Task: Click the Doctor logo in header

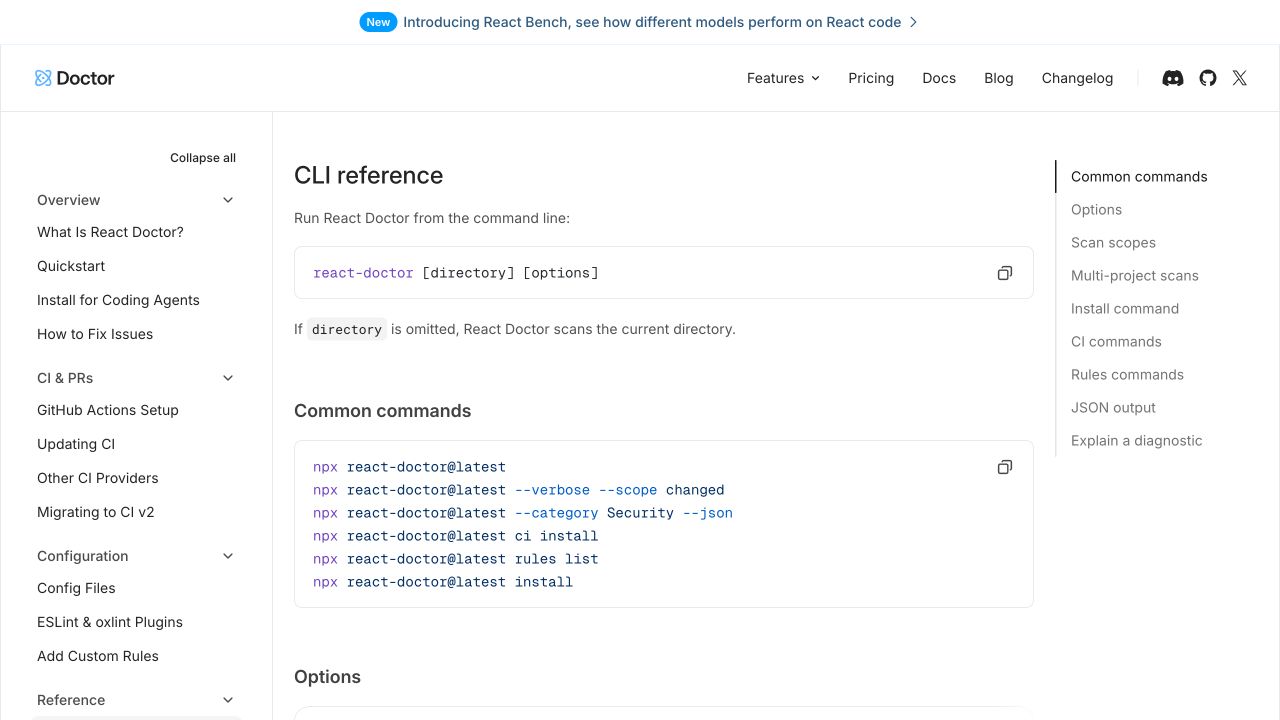Action: [75, 78]
